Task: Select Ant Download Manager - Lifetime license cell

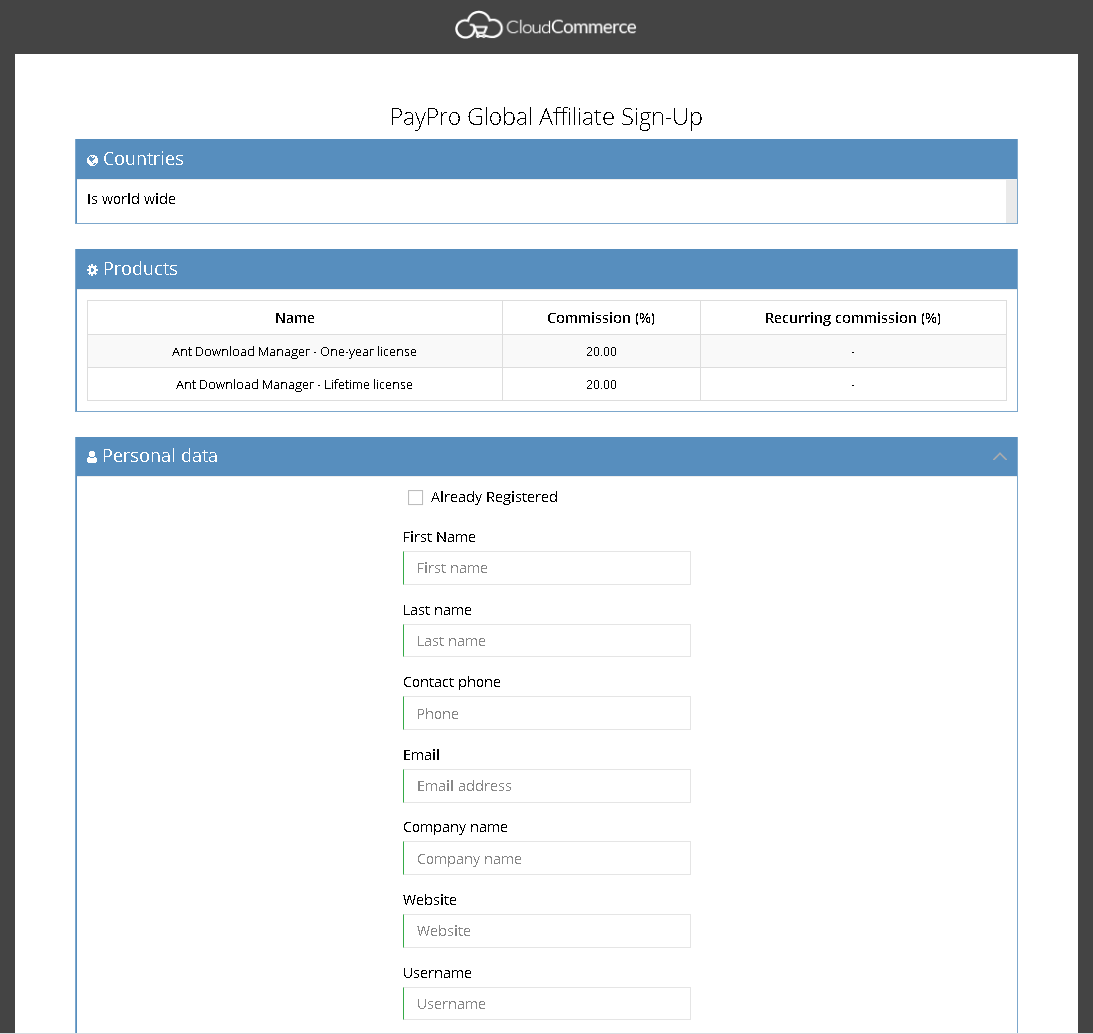Action: coord(295,384)
